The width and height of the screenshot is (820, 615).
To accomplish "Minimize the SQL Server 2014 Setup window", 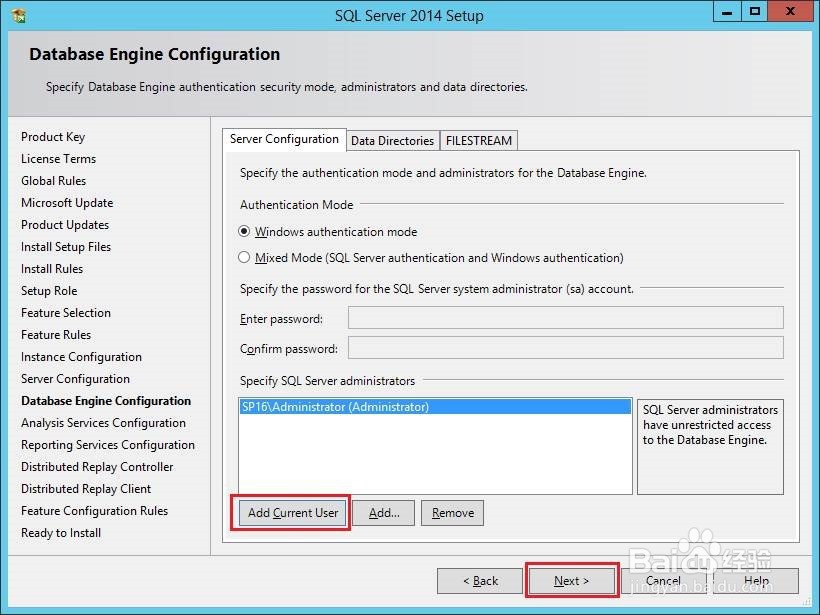I will 727,12.
